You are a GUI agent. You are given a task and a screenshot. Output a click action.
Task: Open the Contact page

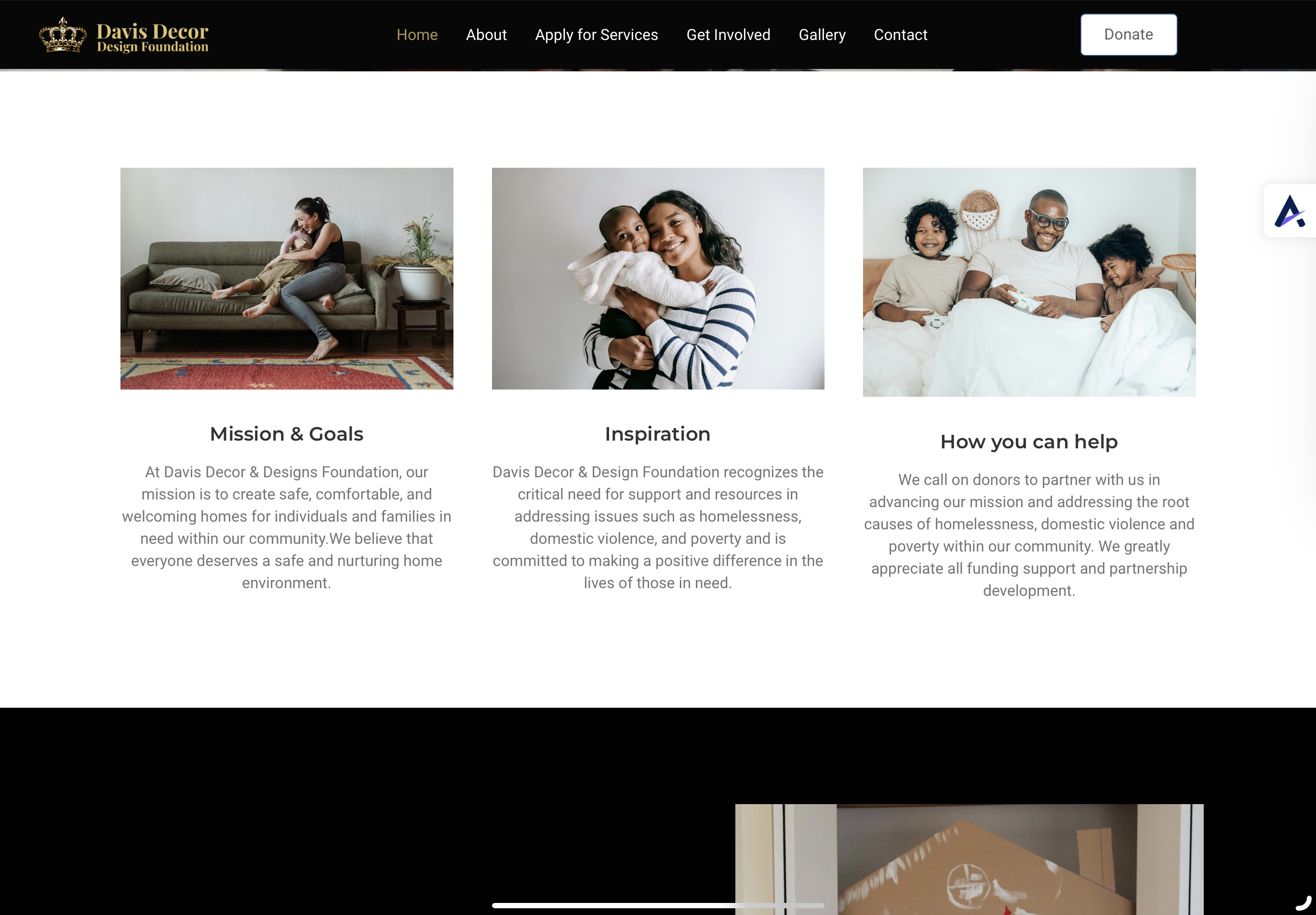pos(901,35)
